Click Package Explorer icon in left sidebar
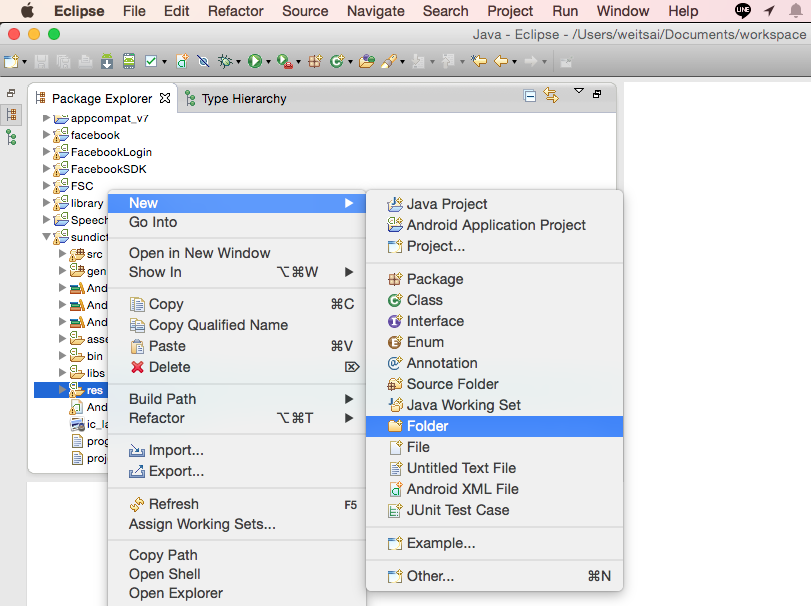 [x=11, y=114]
